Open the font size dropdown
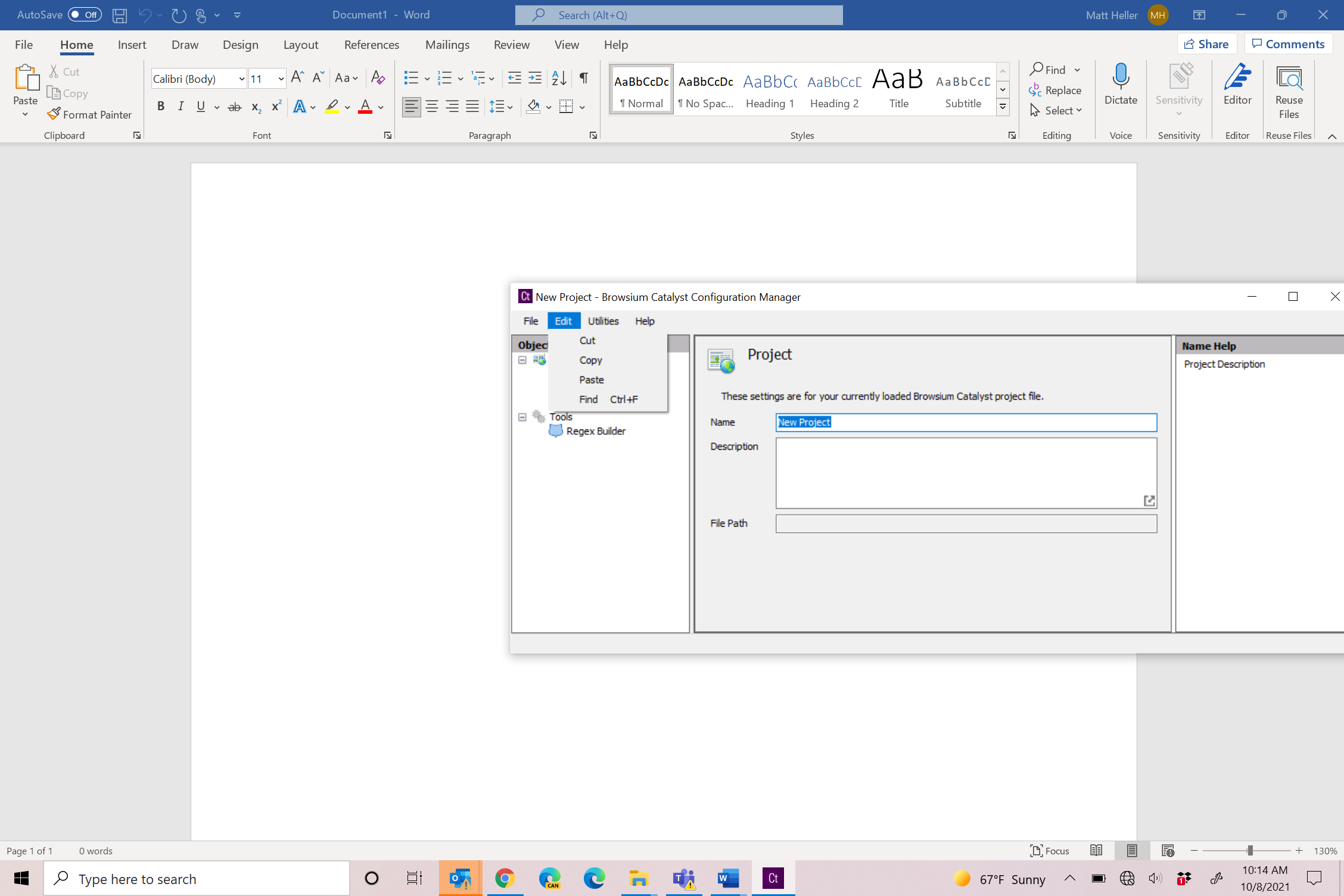This screenshot has height=896, width=1344. pyautogui.click(x=281, y=79)
